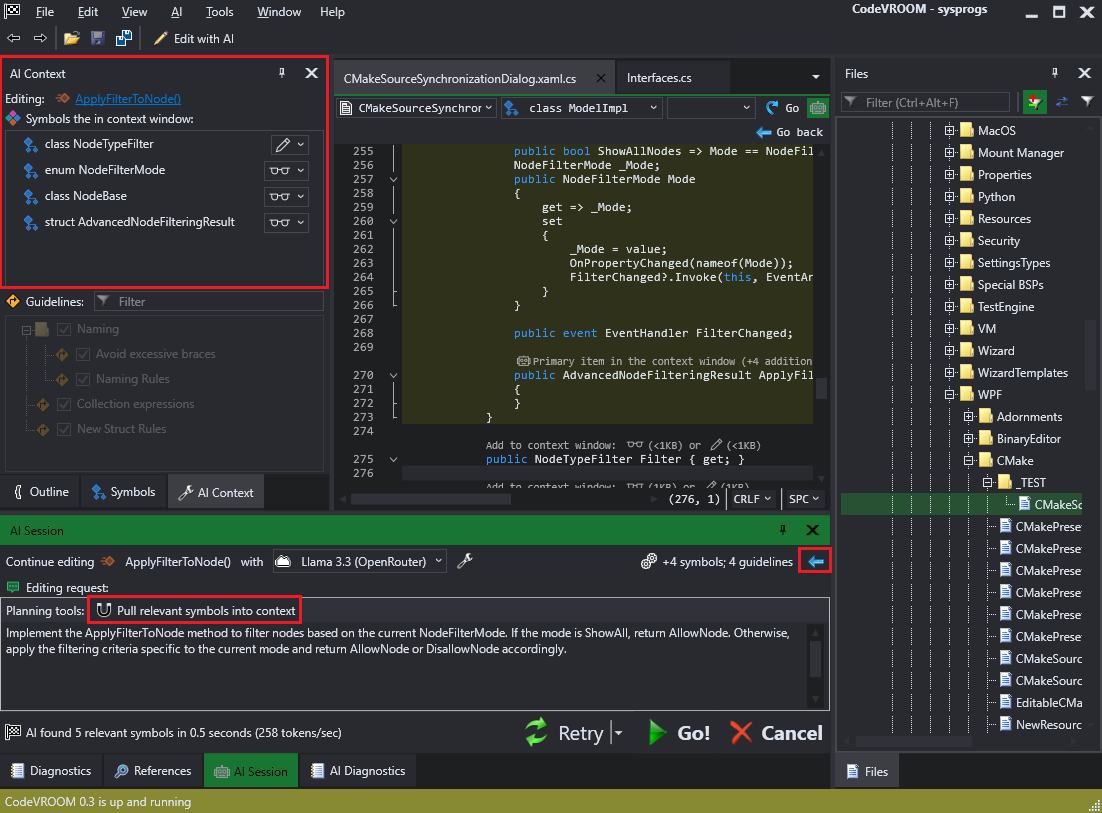This screenshot has height=813, width=1102.
Task: Close the AI Session panel
Action: tap(812, 530)
